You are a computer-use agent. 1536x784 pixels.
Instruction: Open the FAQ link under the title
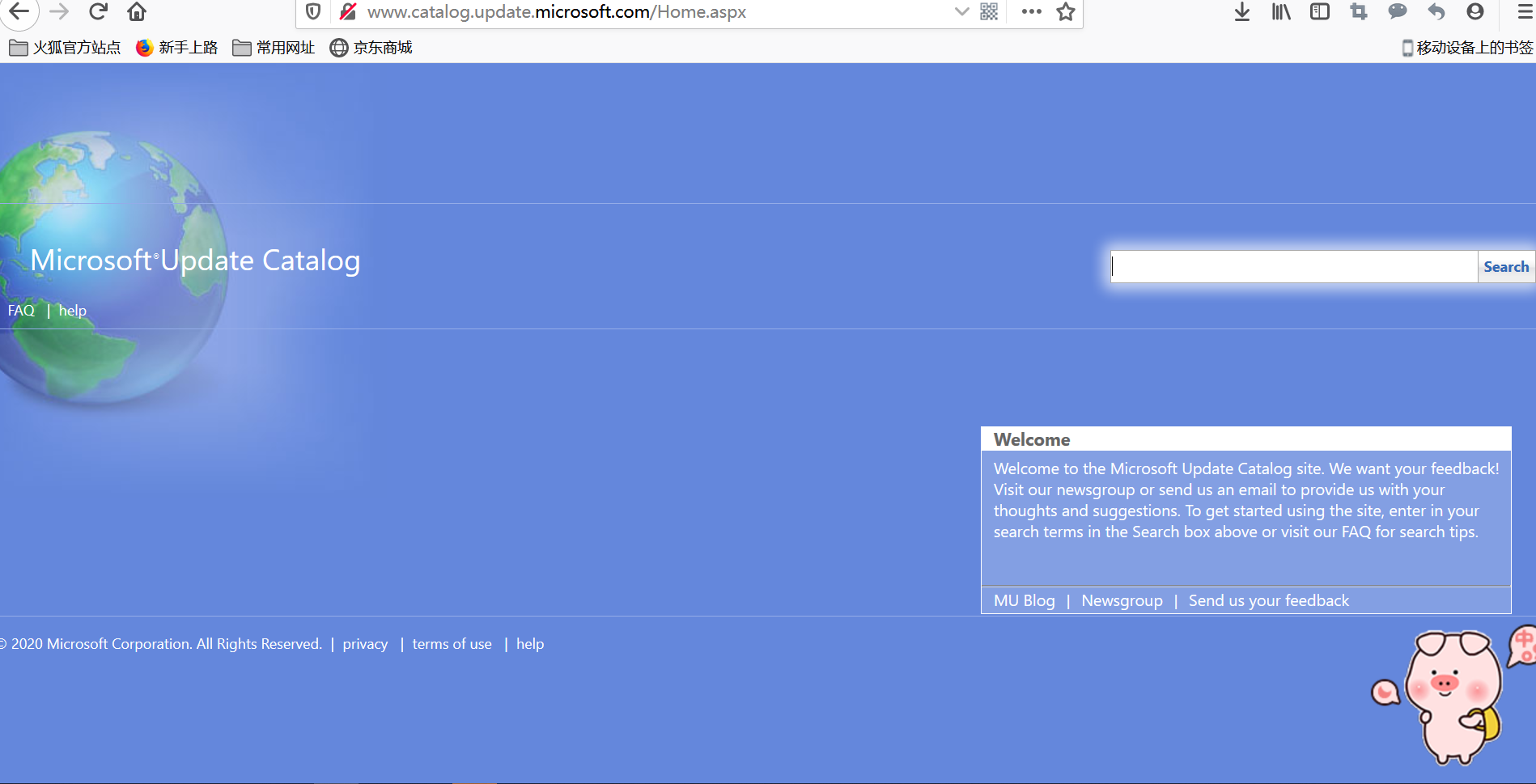coord(21,311)
